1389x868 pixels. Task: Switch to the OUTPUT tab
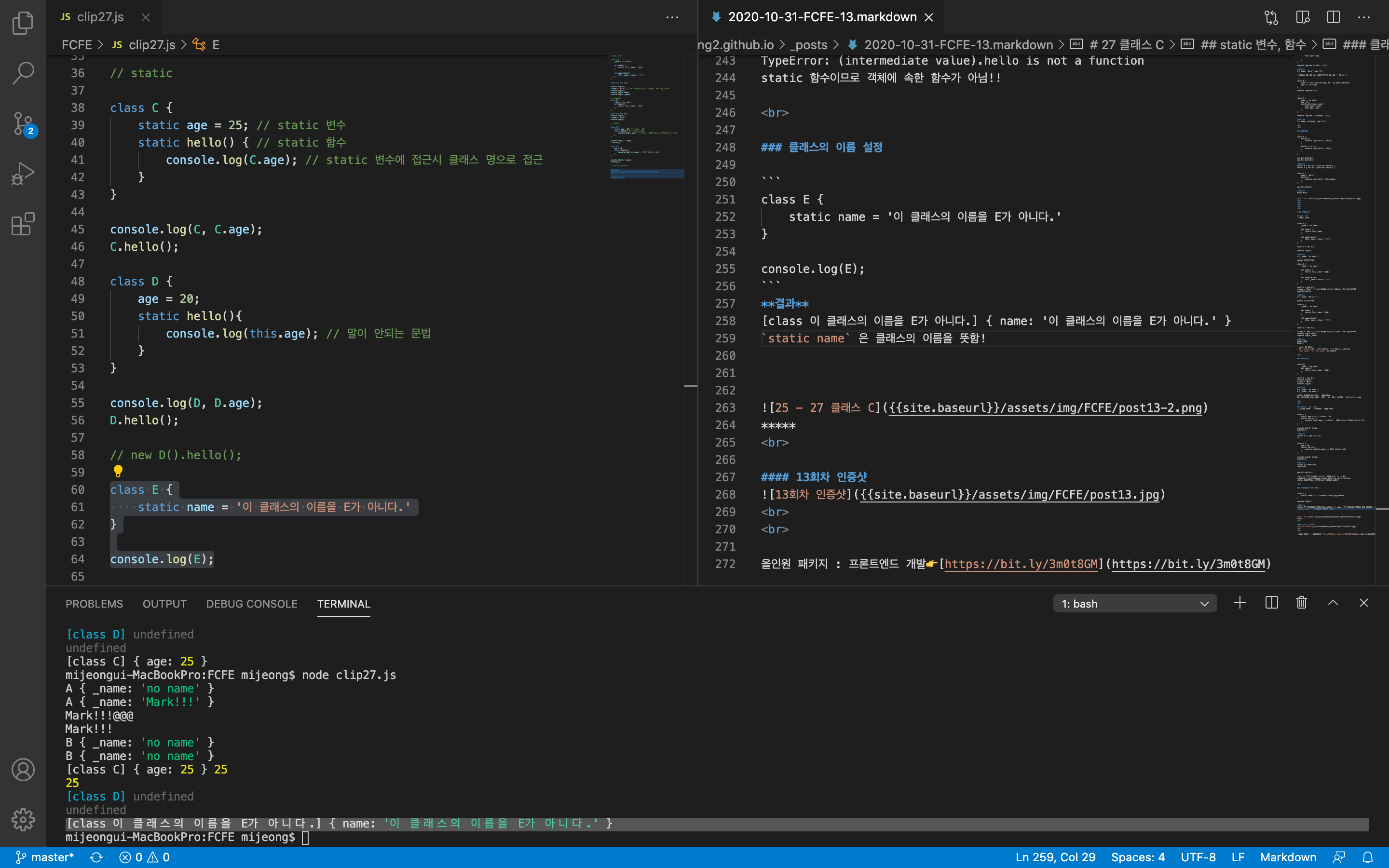tap(165, 604)
